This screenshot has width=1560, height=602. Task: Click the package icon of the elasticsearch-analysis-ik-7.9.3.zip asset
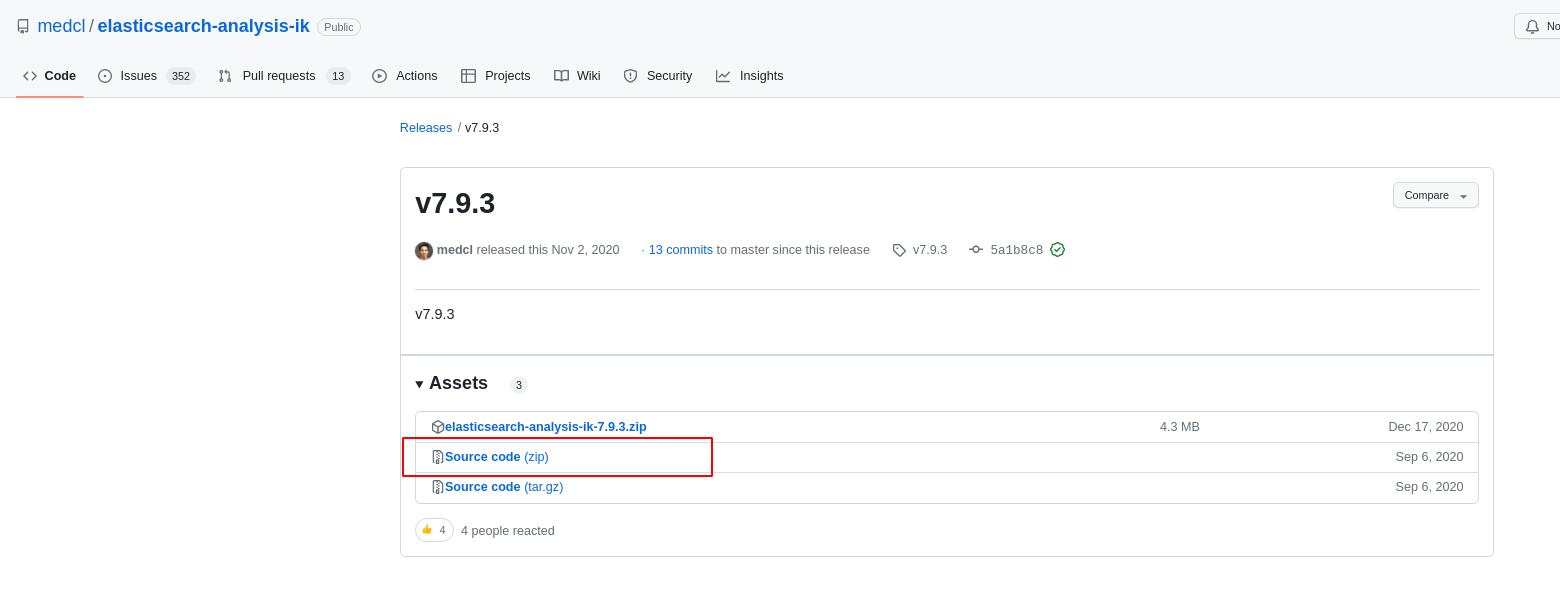[x=438, y=427]
